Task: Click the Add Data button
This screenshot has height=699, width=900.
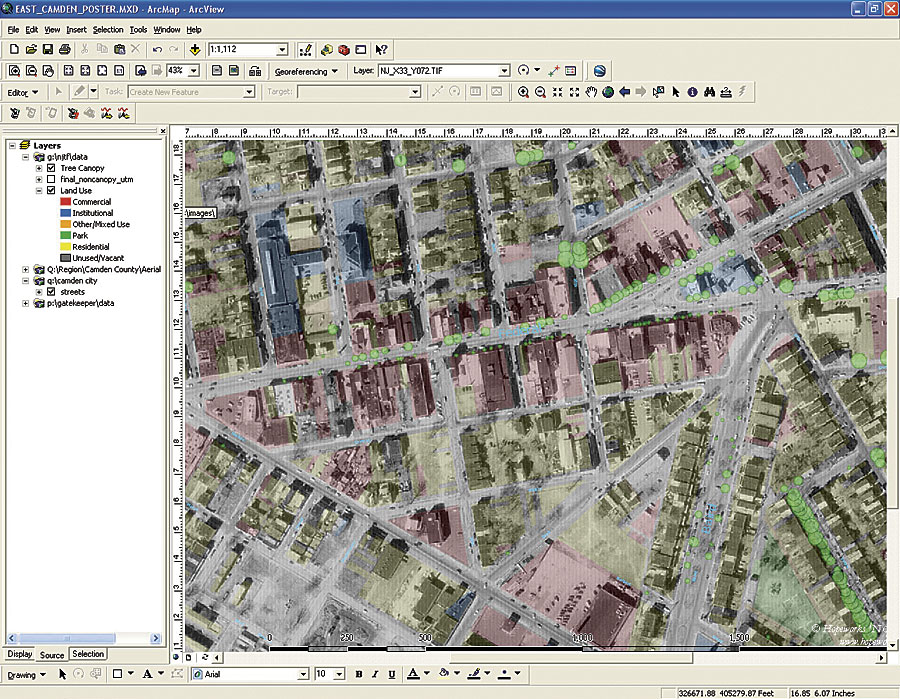Action: 194,49
